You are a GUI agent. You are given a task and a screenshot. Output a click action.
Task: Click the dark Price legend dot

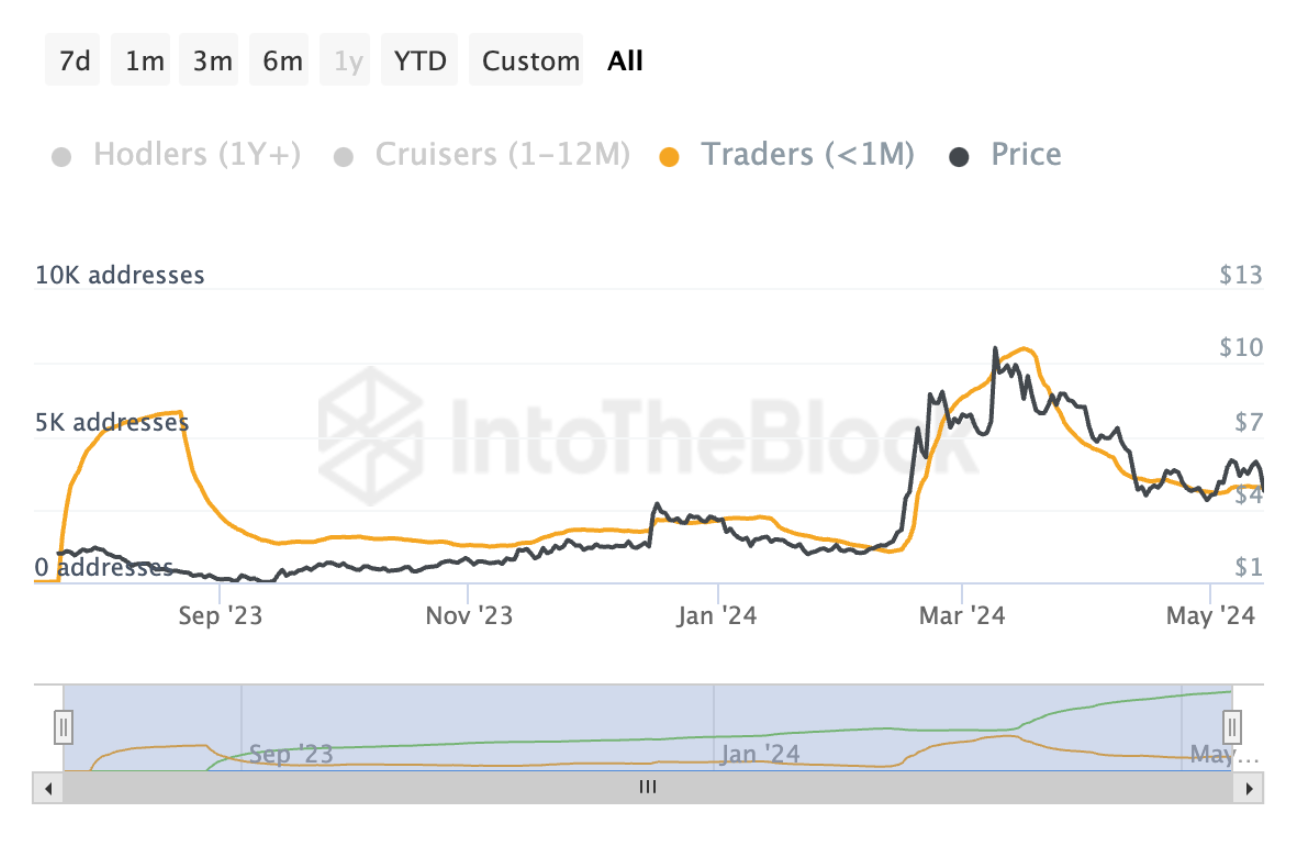[x=960, y=157]
